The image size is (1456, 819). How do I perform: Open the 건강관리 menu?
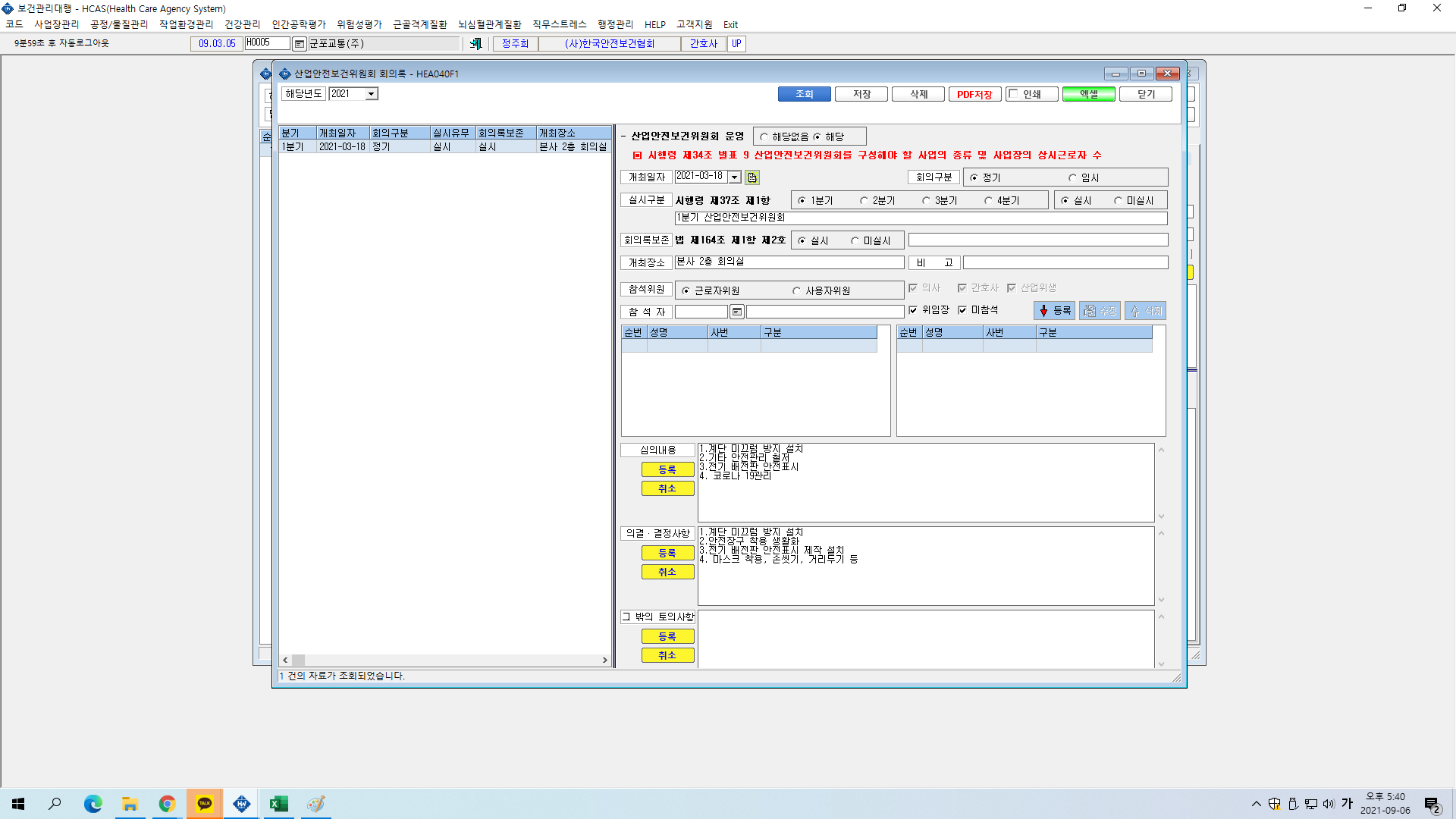tap(242, 24)
